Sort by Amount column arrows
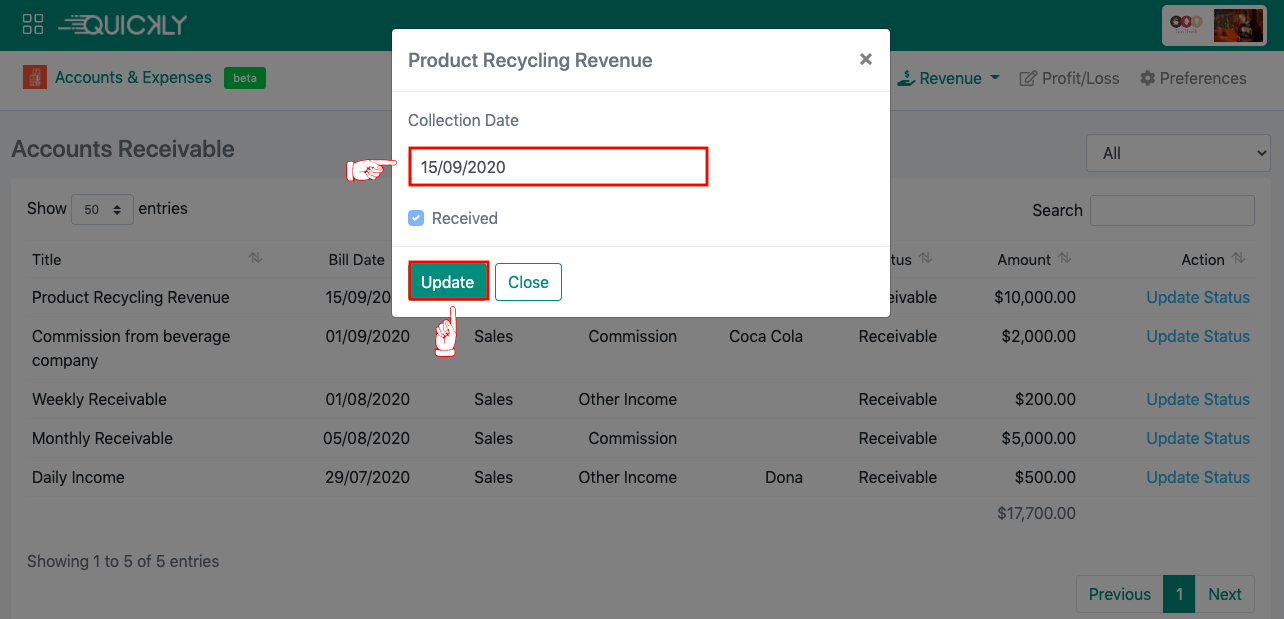 1064,258
